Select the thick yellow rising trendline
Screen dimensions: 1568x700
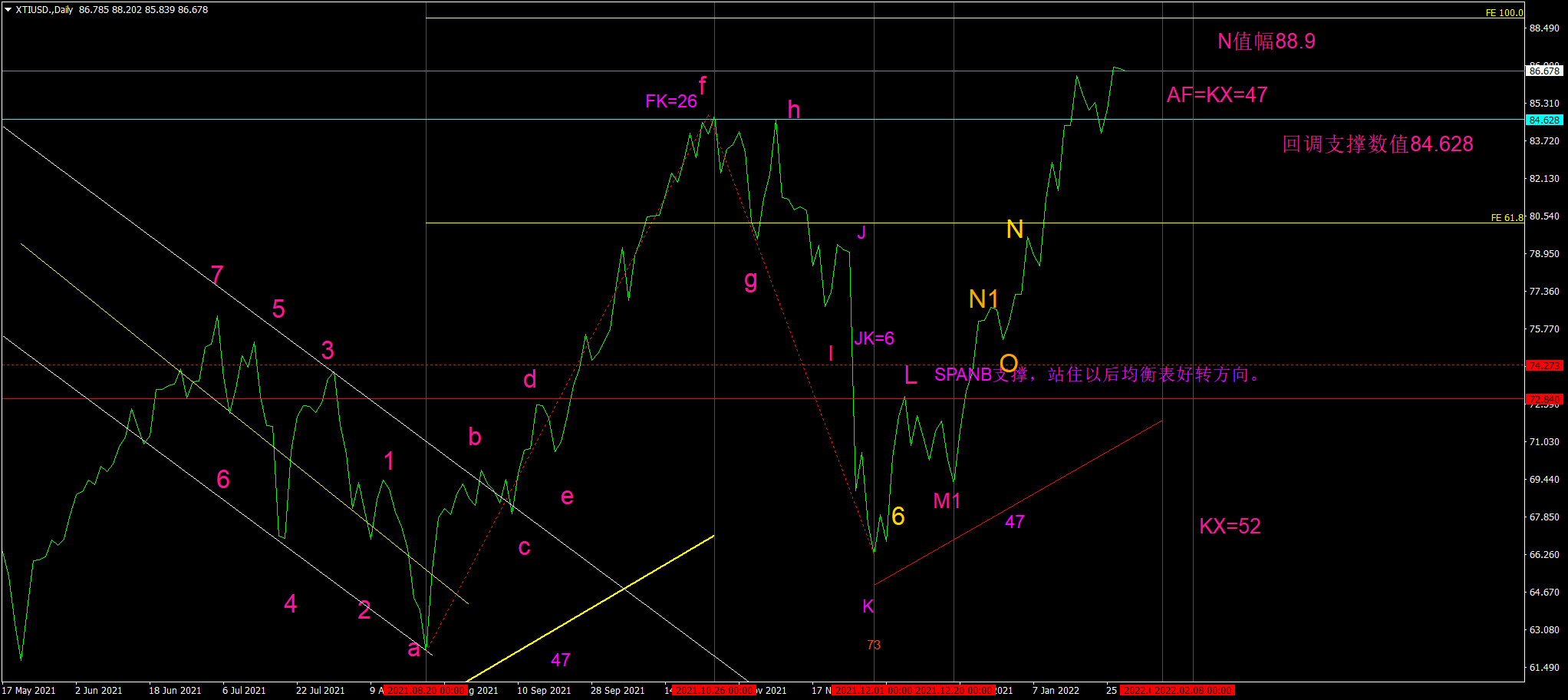pyautogui.click(x=591, y=608)
